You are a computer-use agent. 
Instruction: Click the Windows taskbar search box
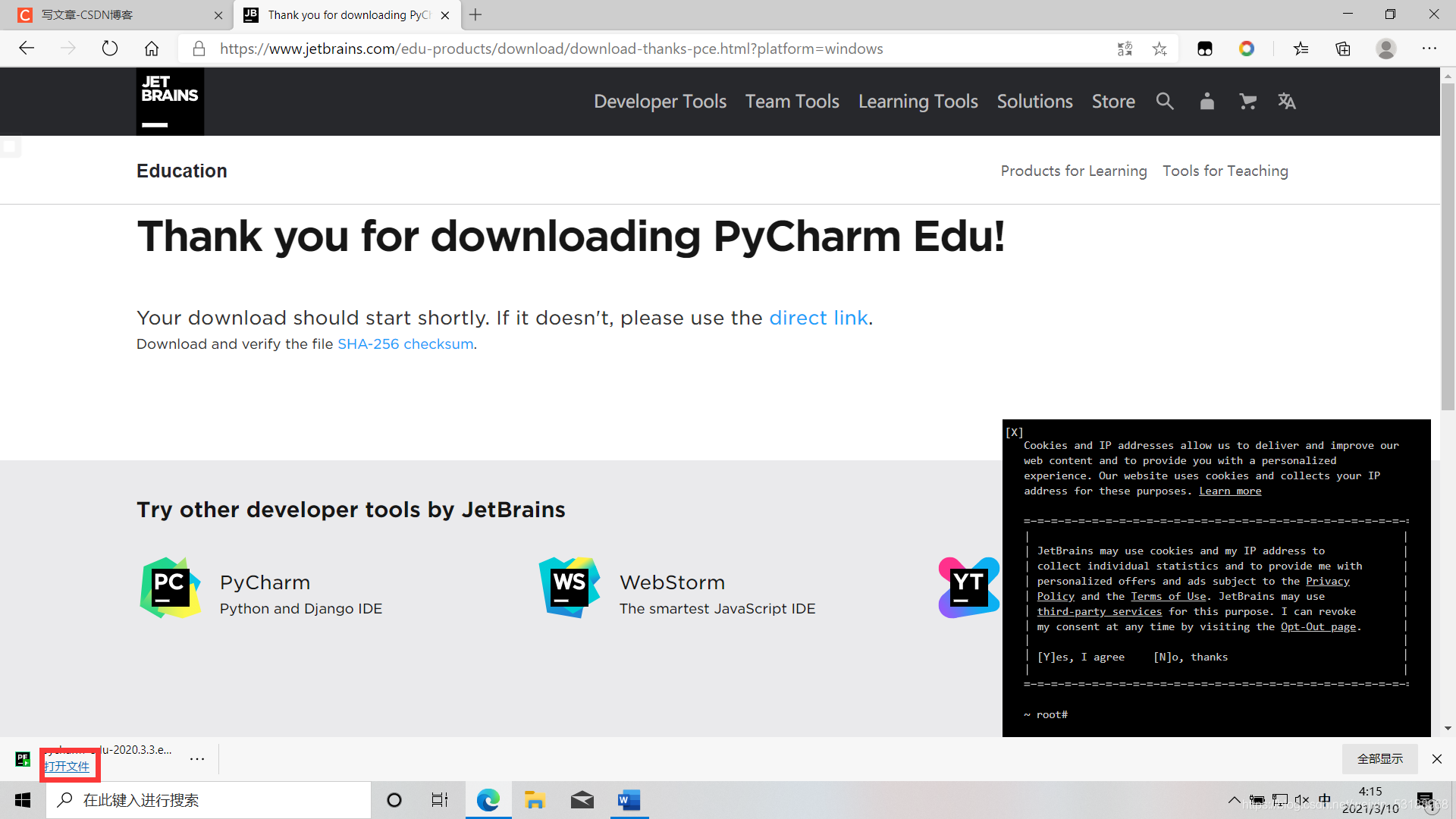209,800
